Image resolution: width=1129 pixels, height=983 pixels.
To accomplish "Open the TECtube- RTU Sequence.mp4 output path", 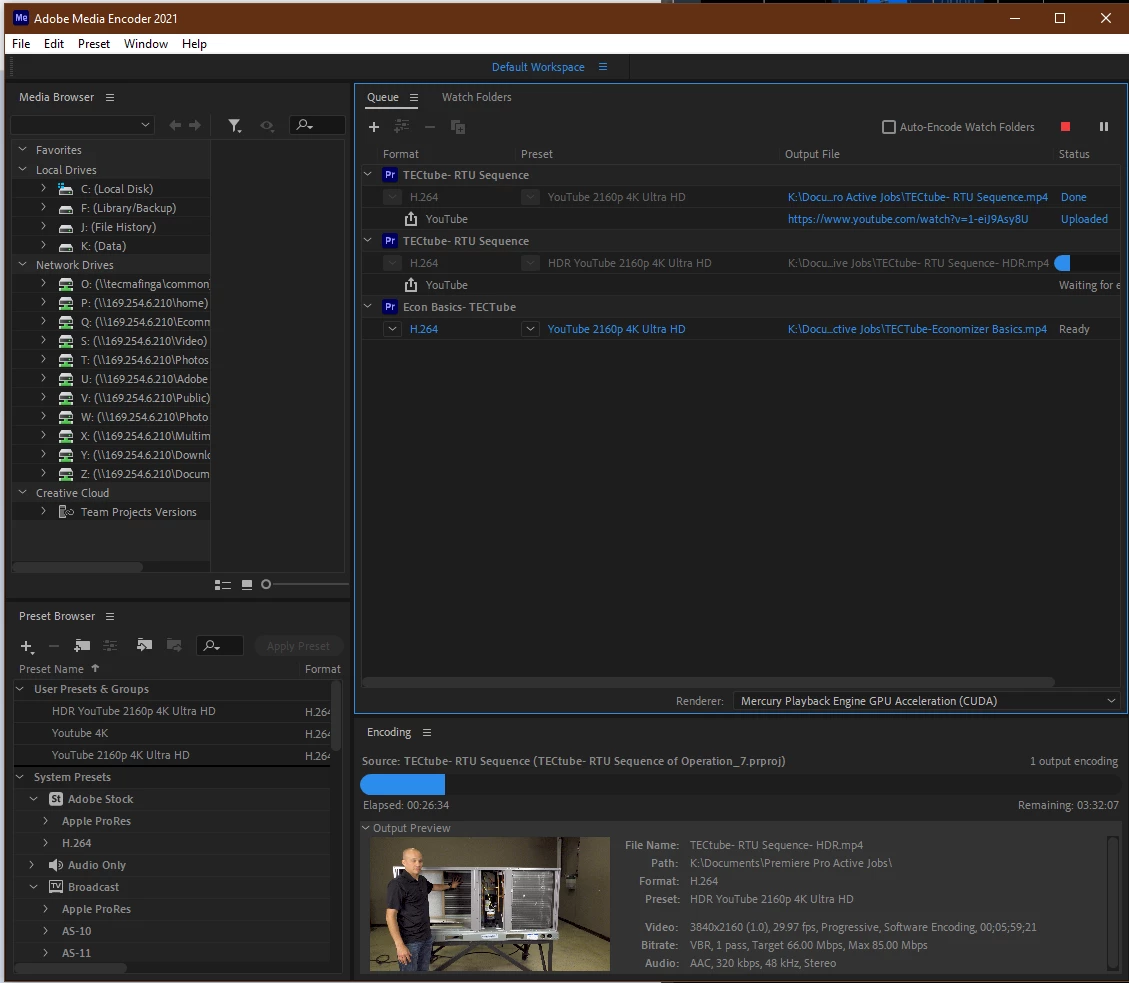I will click(917, 197).
